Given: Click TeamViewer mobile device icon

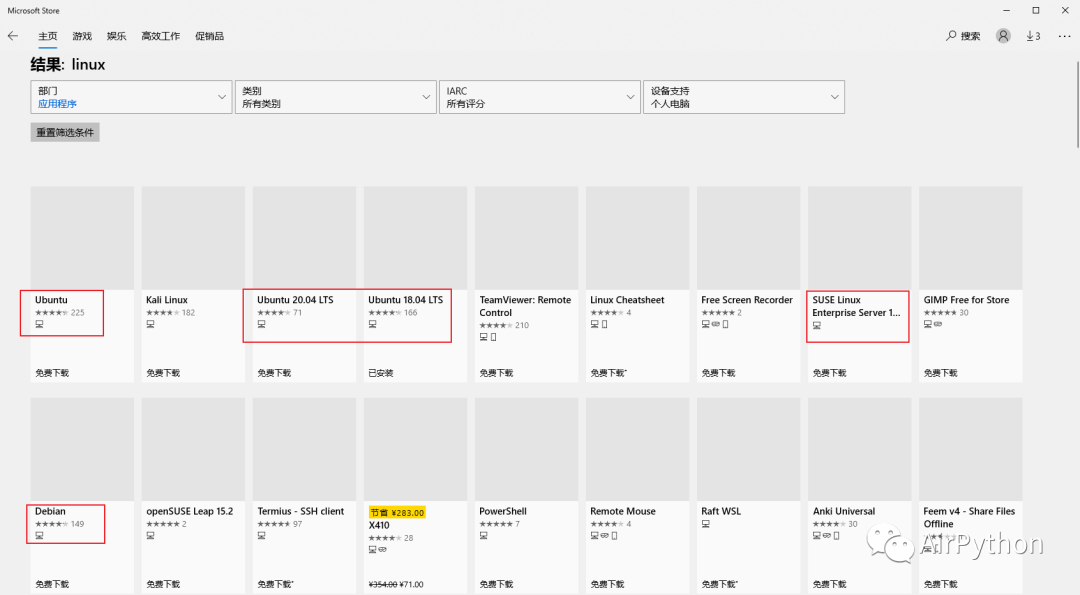Looking at the screenshot, I should [x=493, y=337].
